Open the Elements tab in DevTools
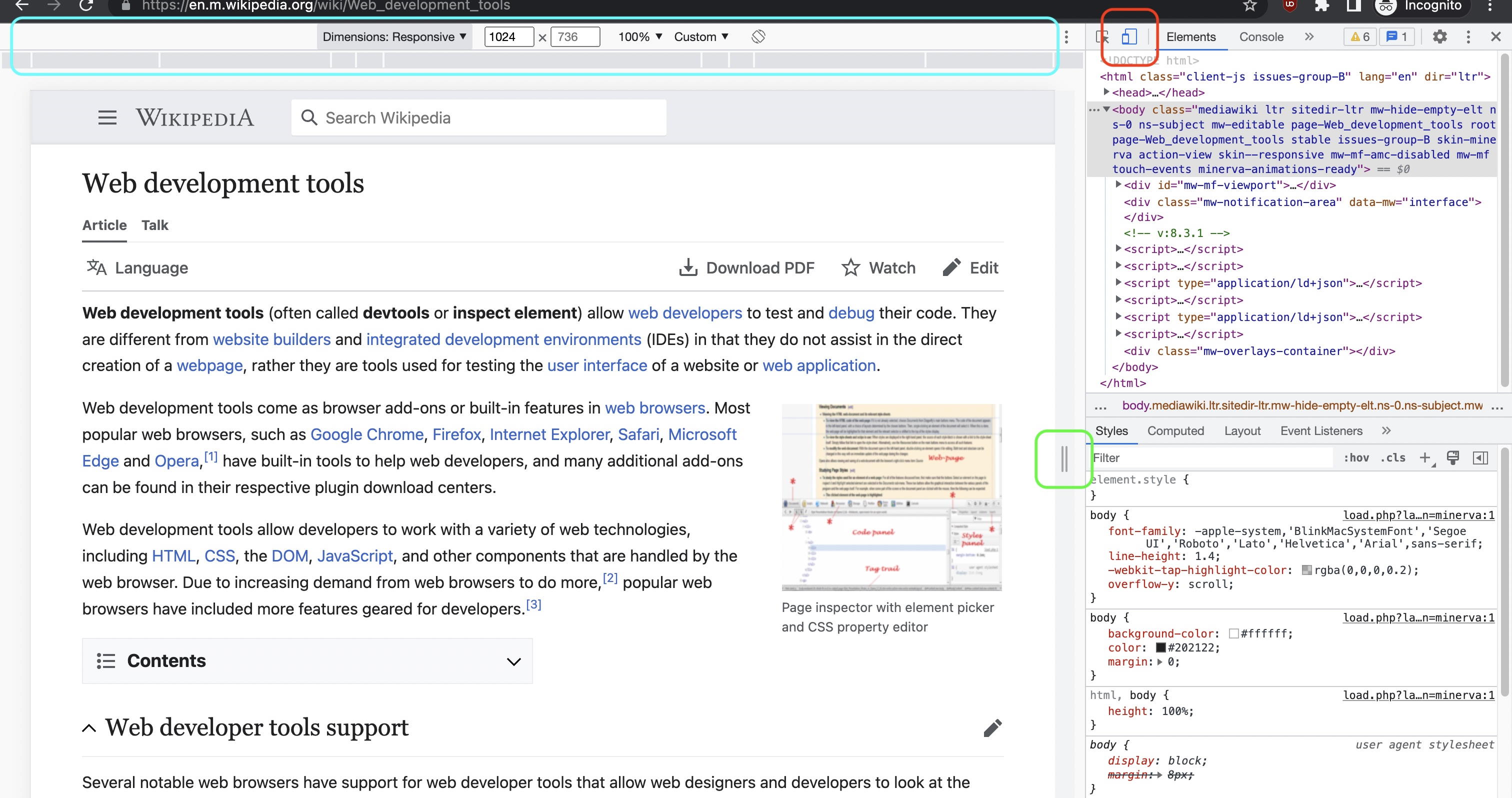 click(x=1191, y=36)
